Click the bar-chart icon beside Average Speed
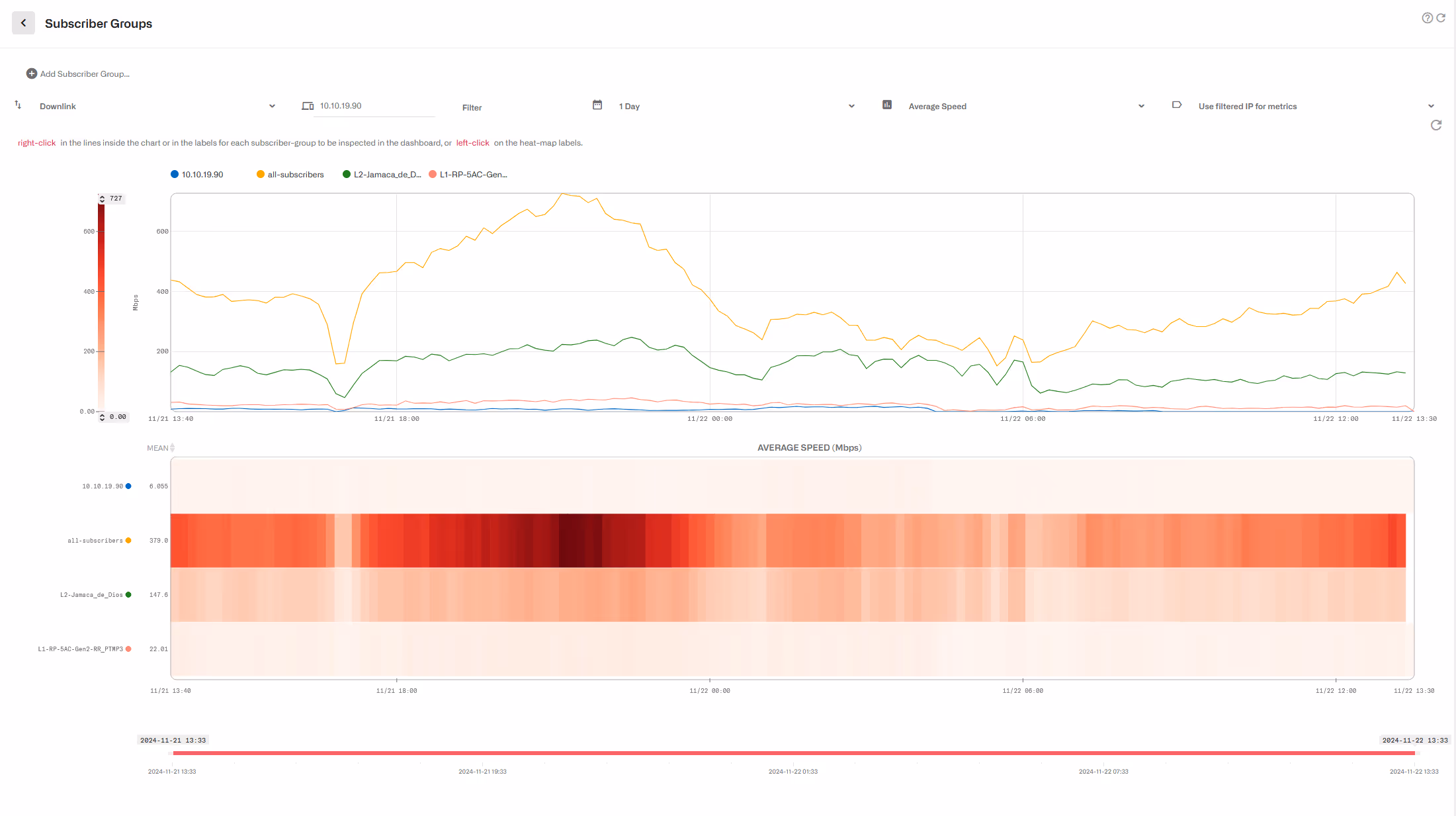 (887, 105)
